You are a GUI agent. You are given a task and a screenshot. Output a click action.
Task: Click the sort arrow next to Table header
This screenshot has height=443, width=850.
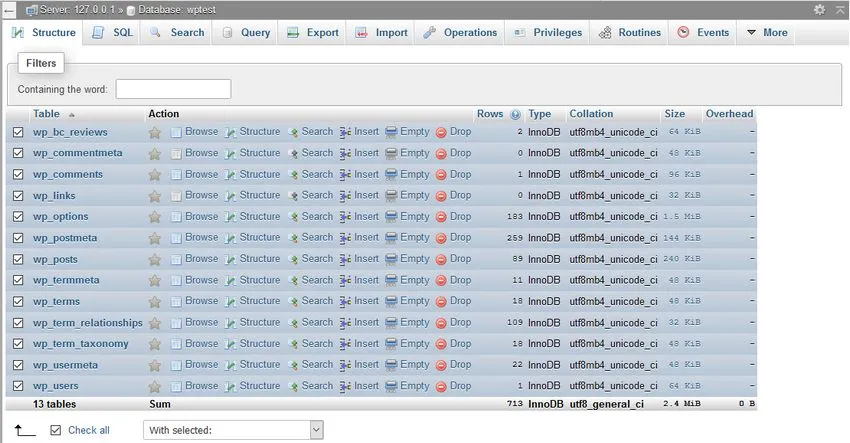coord(72,115)
